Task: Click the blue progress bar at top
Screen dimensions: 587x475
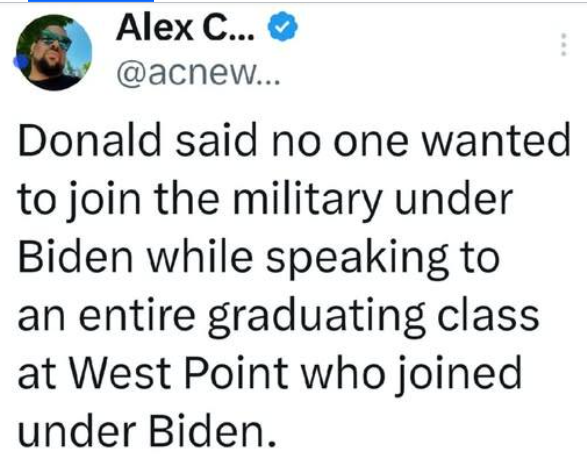Action: 91,1
